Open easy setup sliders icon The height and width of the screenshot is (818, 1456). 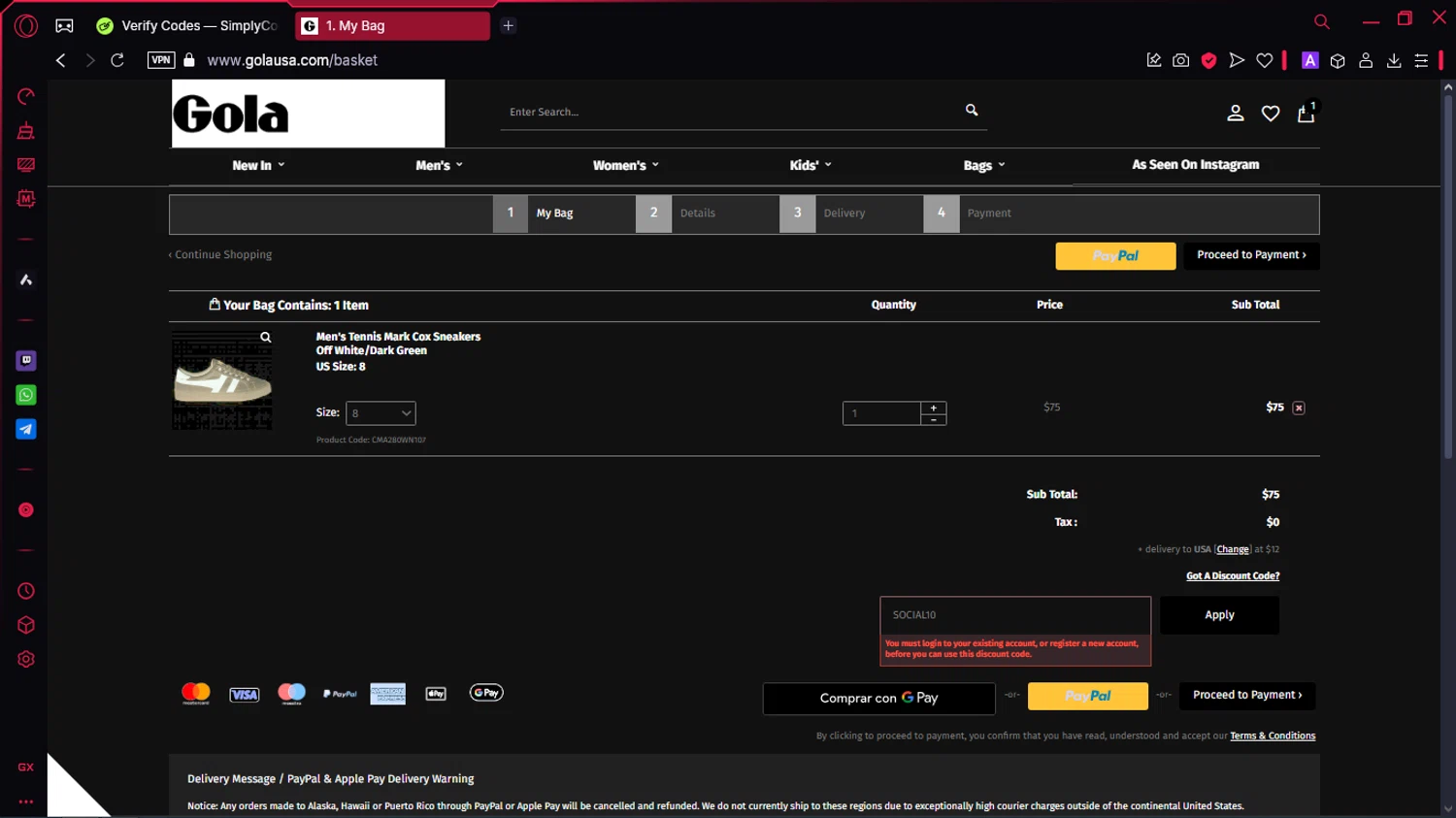(x=1421, y=60)
